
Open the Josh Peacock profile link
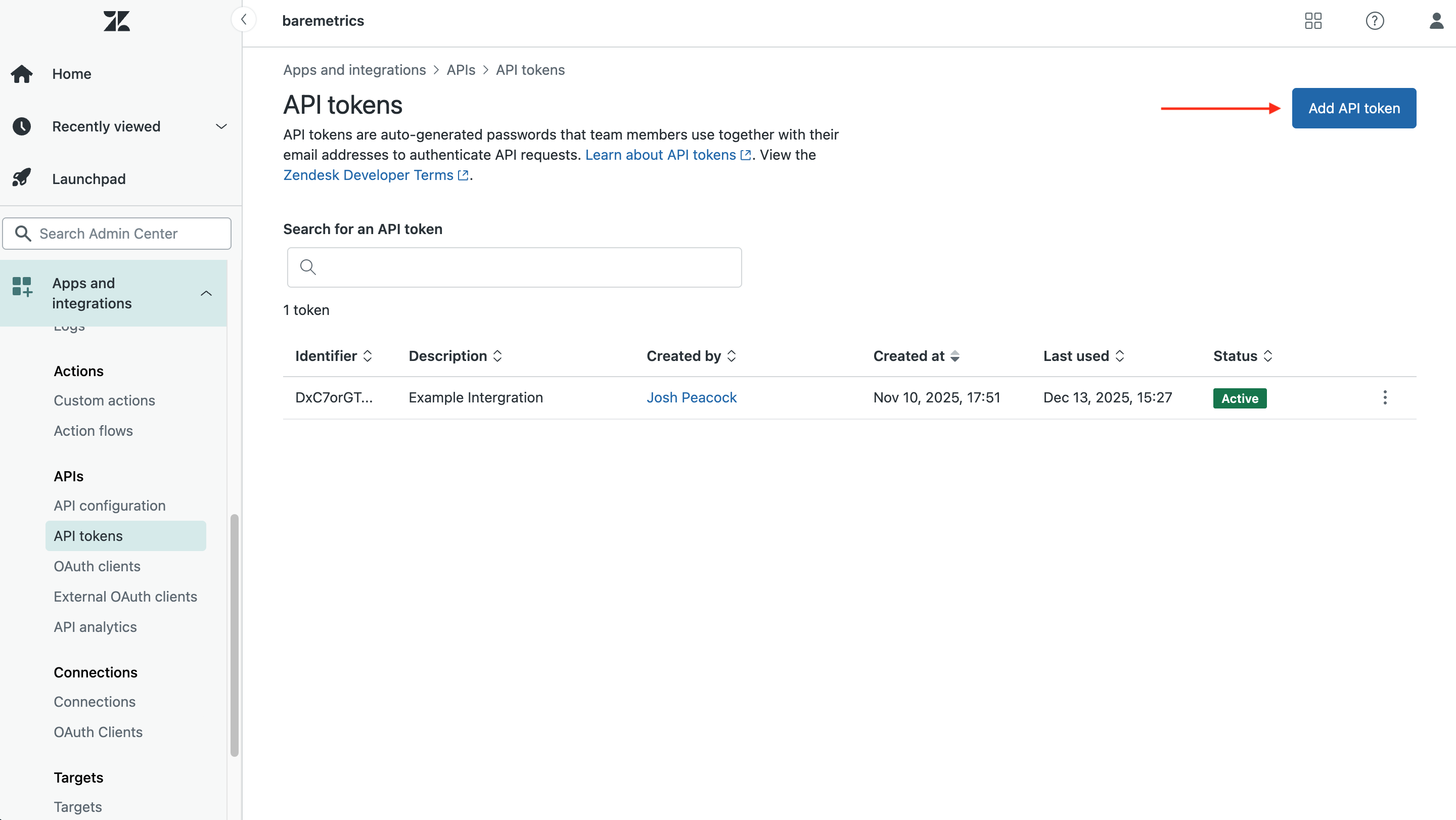(691, 397)
